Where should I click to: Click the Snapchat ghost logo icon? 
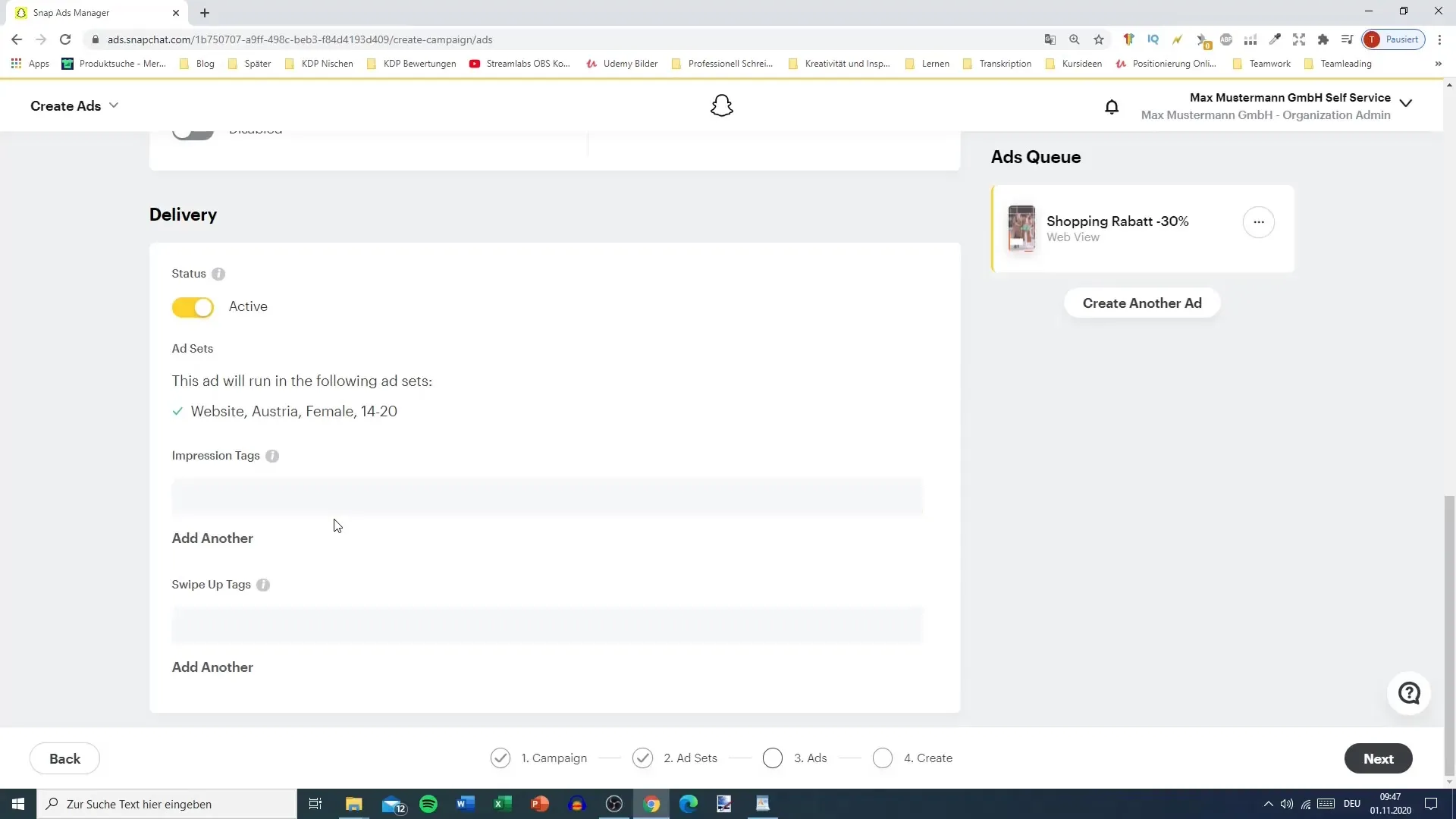(721, 105)
